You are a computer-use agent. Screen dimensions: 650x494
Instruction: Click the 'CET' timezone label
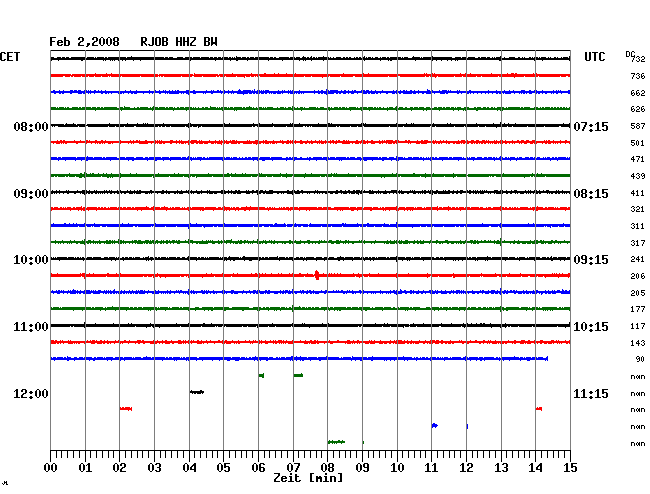coord(10,57)
